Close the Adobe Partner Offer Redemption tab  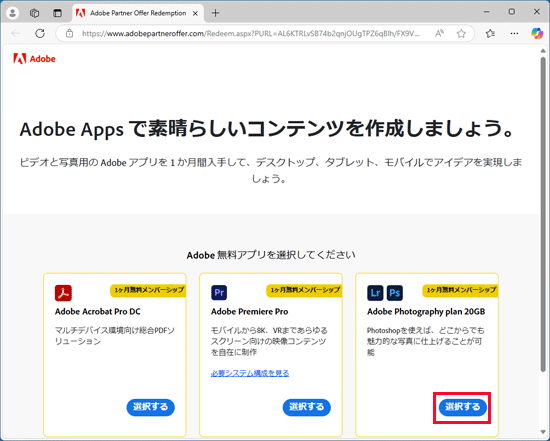click(195, 13)
